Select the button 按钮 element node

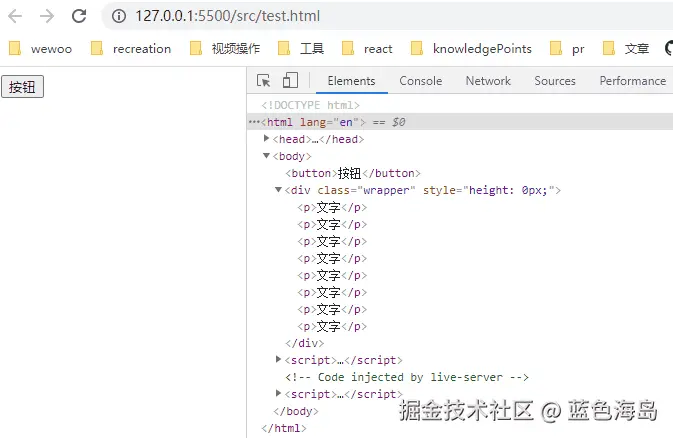pos(353,173)
